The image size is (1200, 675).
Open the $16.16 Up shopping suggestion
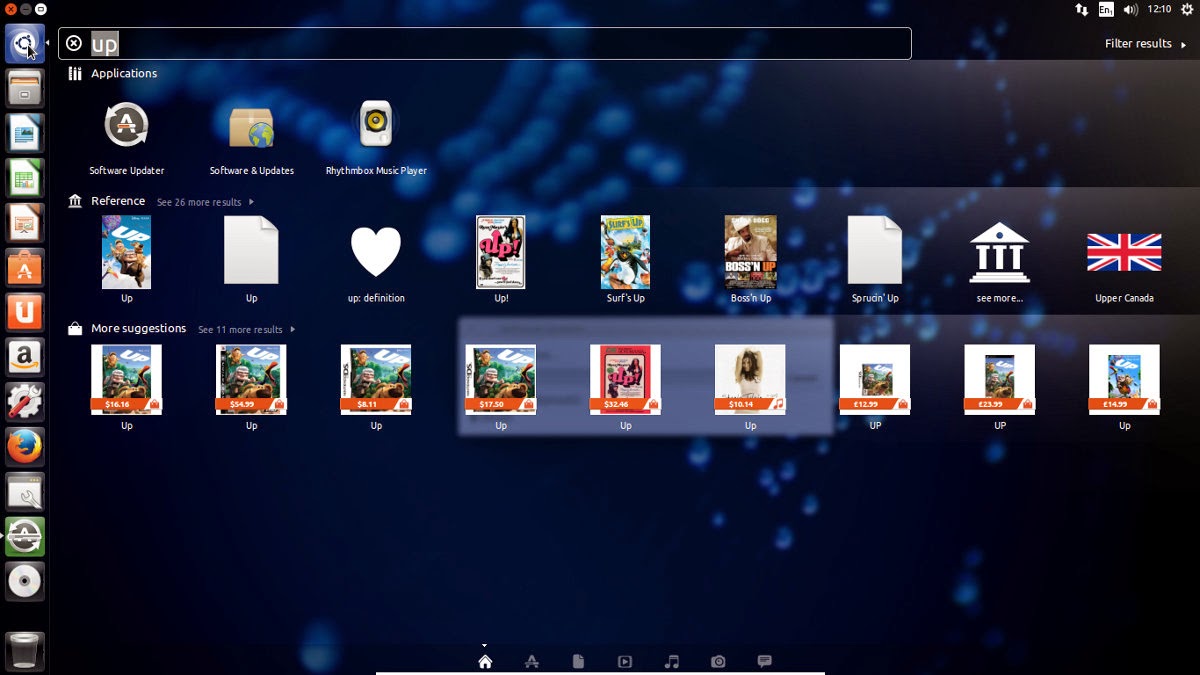(127, 388)
